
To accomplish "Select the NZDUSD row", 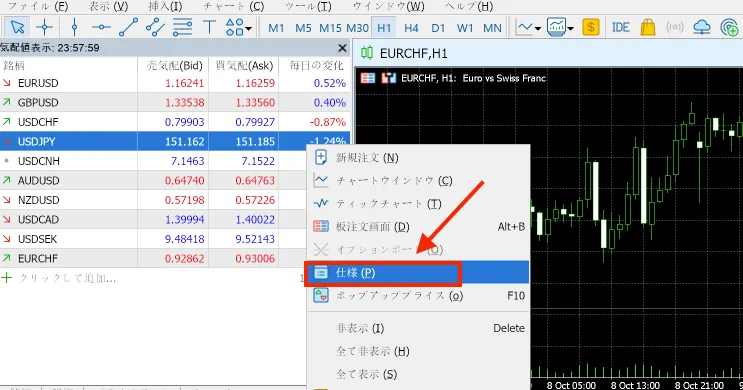I will [x=153, y=200].
